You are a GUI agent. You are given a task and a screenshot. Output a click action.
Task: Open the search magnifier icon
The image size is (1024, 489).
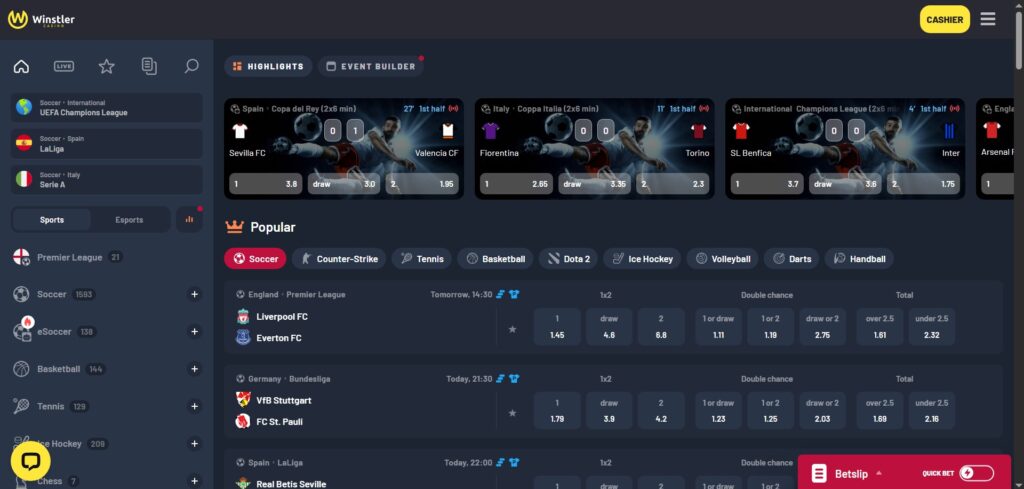tap(191, 67)
